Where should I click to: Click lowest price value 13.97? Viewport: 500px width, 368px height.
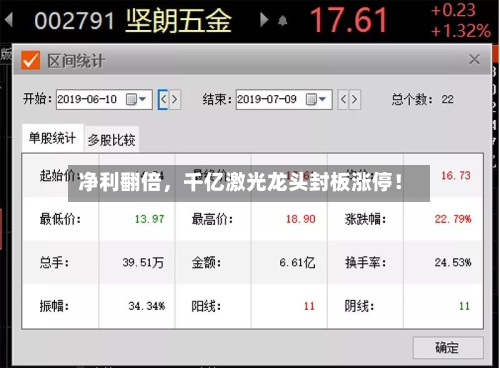click(149, 219)
